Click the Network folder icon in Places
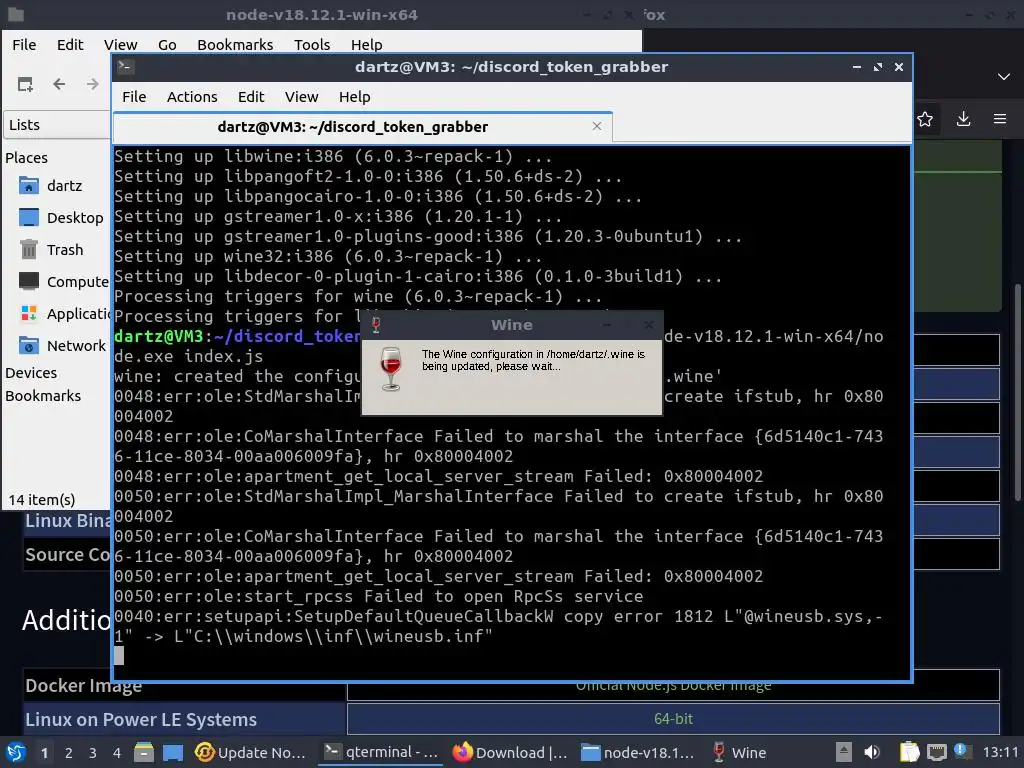Viewport: 1024px width, 768px height. (x=28, y=345)
